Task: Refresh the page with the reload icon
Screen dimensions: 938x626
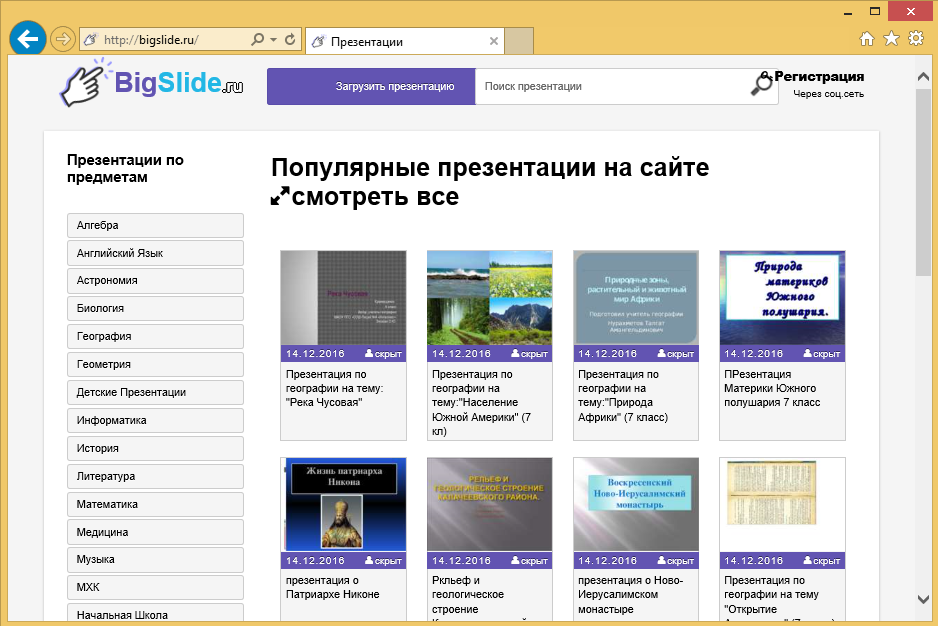Action: click(x=290, y=40)
